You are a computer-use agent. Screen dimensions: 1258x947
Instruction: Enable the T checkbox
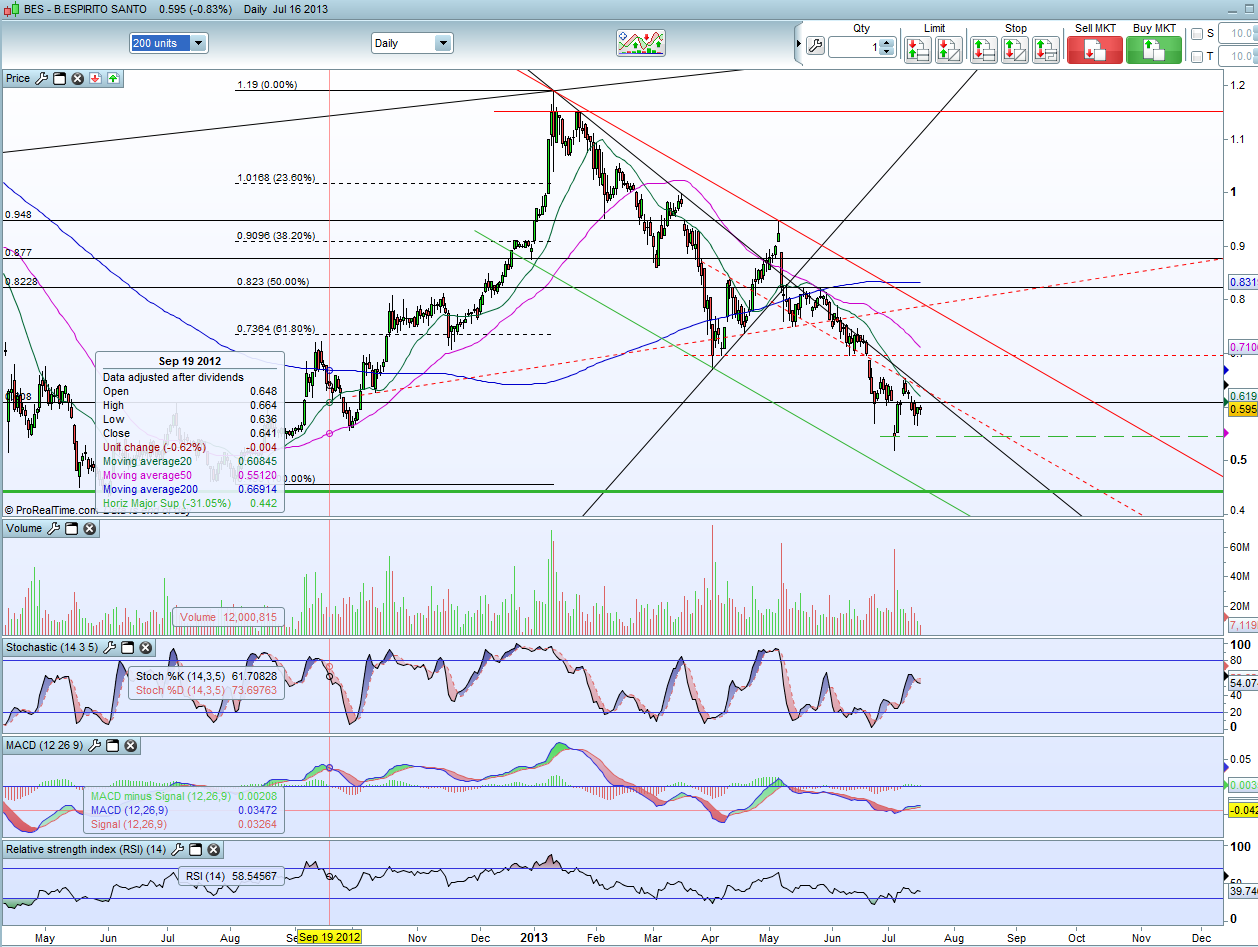pyautogui.click(x=1197, y=57)
